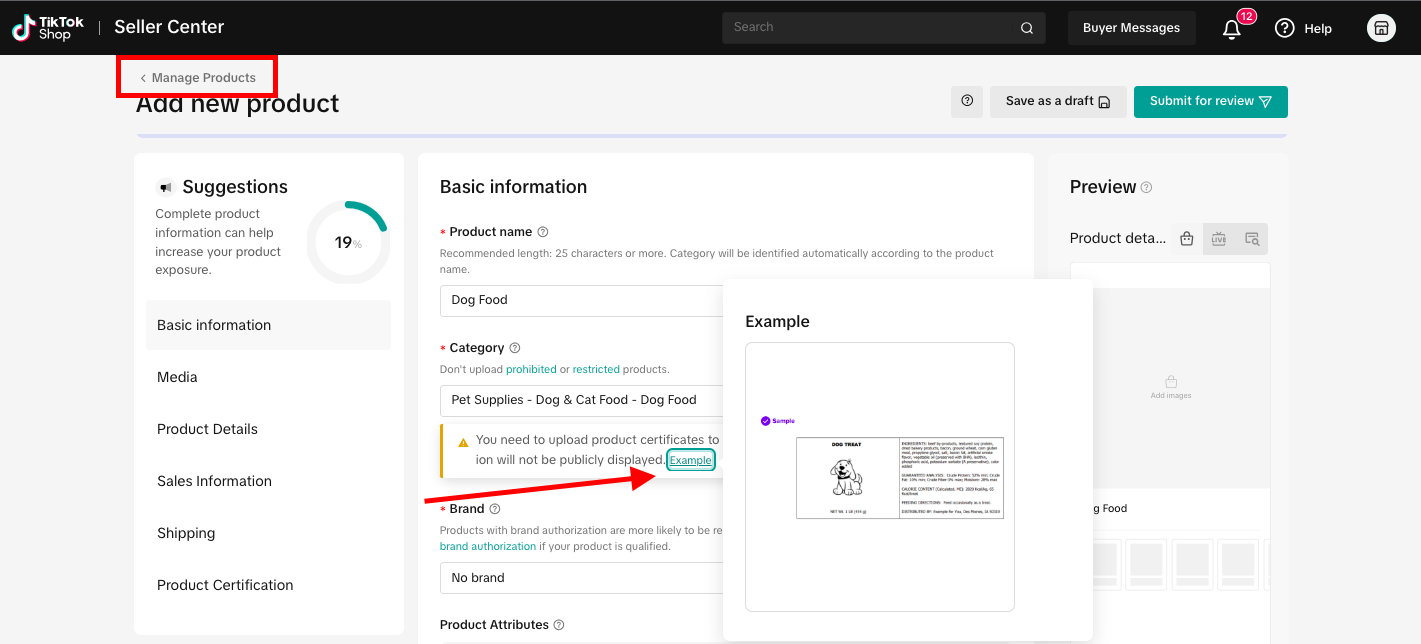1421x644 pixels.
Task: Click the info icon next to Product name
Action: (543, 232)
